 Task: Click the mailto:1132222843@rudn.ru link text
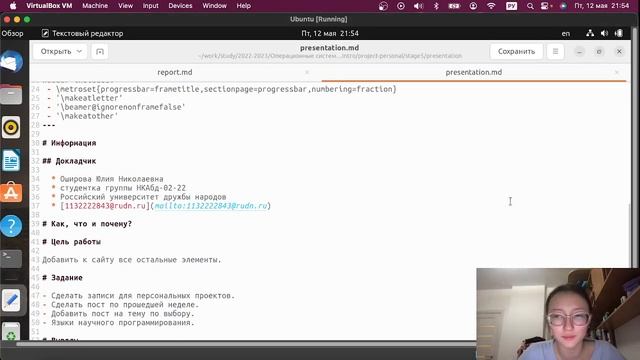211,206
